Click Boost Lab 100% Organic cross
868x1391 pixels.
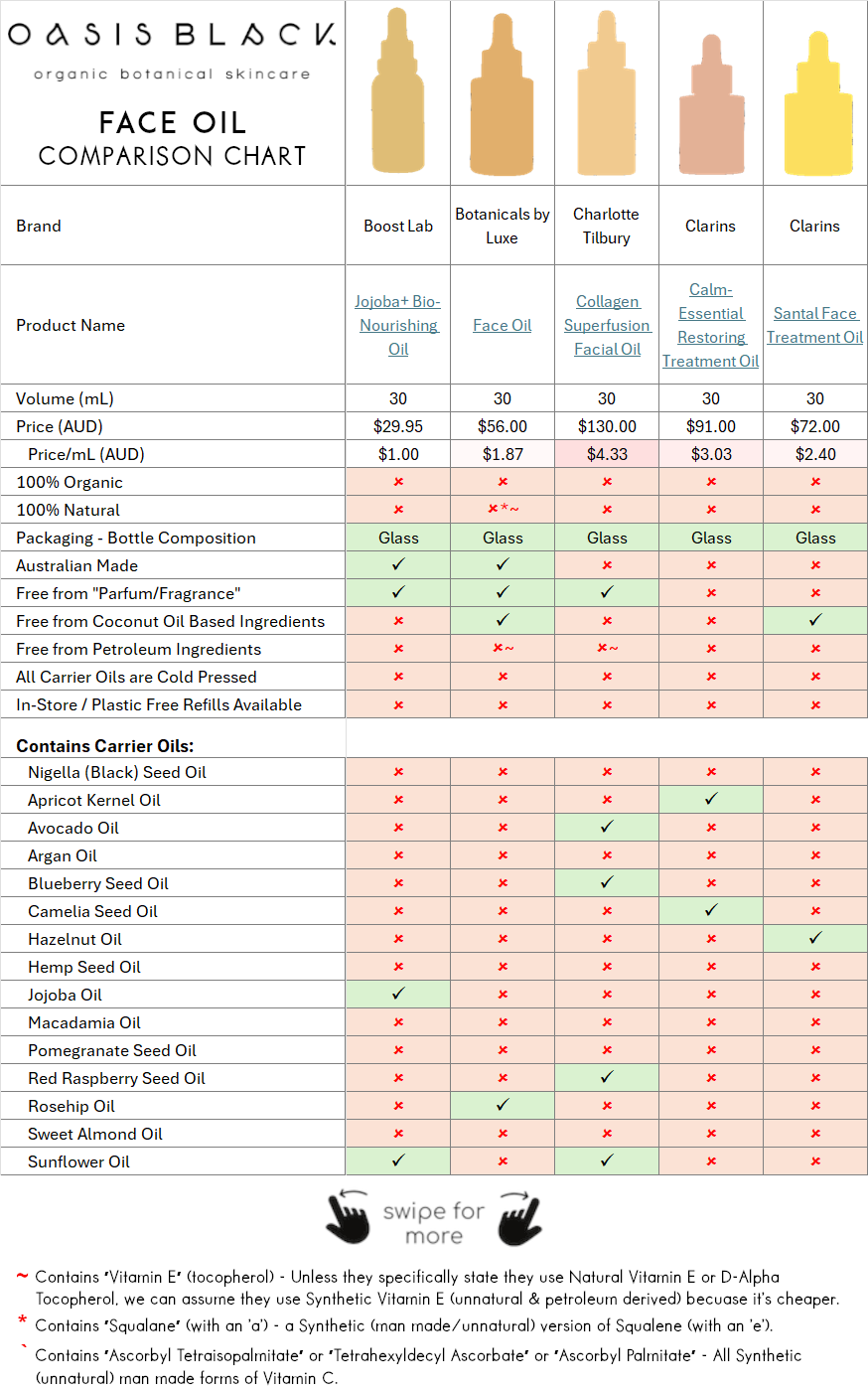coord(398,482)
